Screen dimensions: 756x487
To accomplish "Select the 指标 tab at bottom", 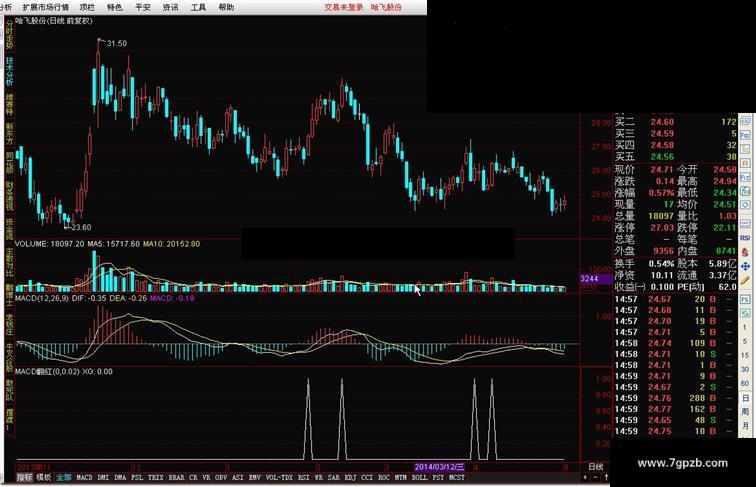I will [x=25, y=477].
